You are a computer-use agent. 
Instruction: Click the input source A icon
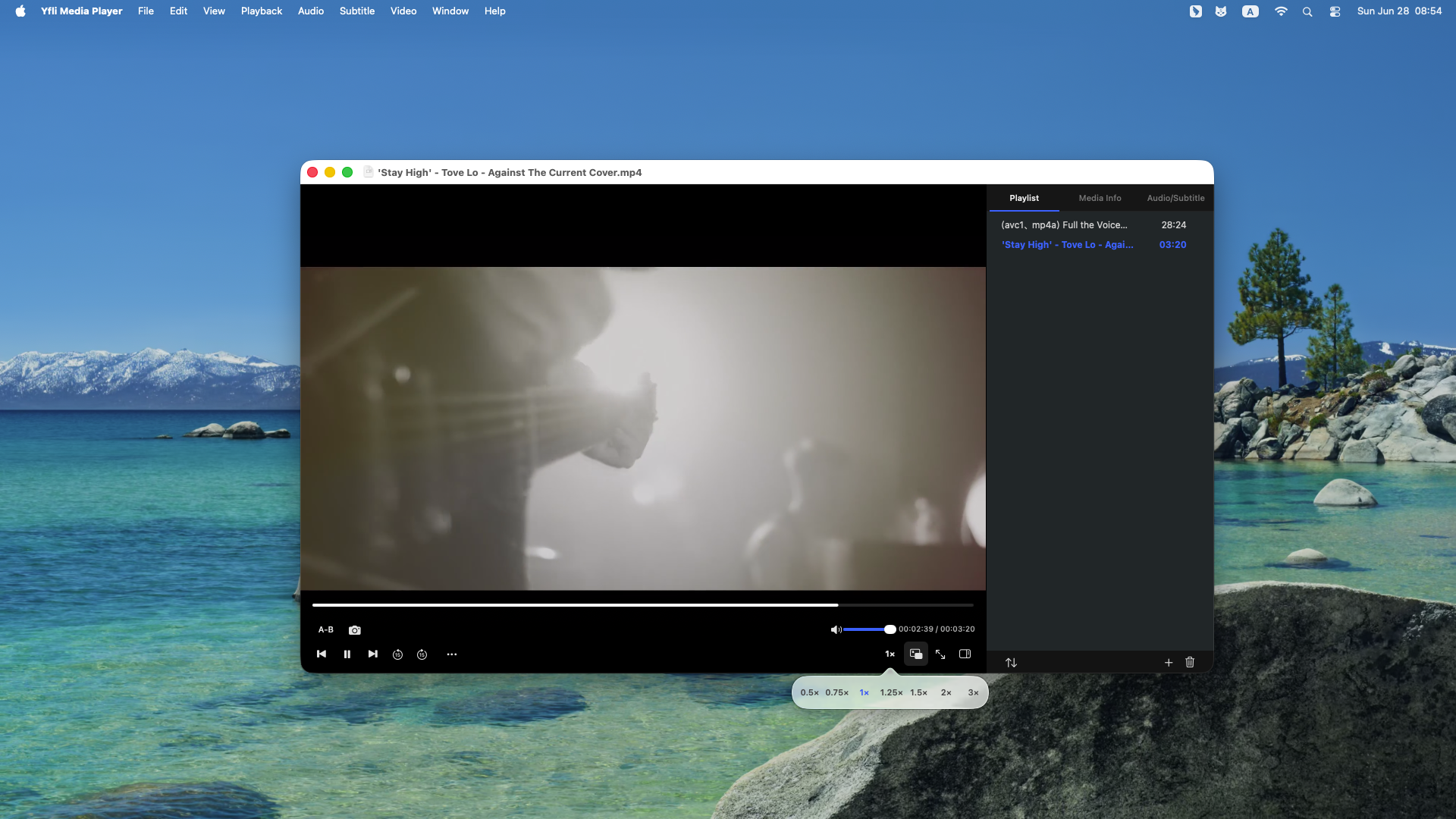point(1250,11)
